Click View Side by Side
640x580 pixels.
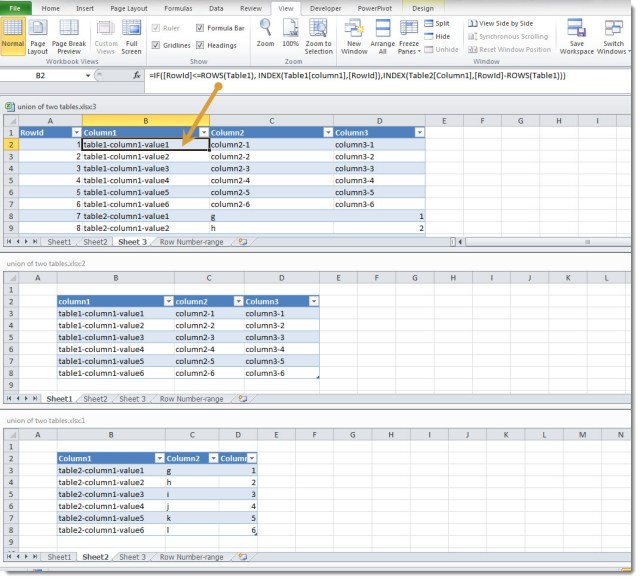(x=505, y=23)
